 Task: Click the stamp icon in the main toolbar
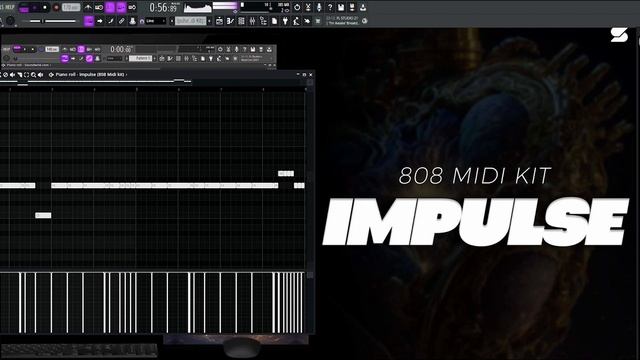133,21
